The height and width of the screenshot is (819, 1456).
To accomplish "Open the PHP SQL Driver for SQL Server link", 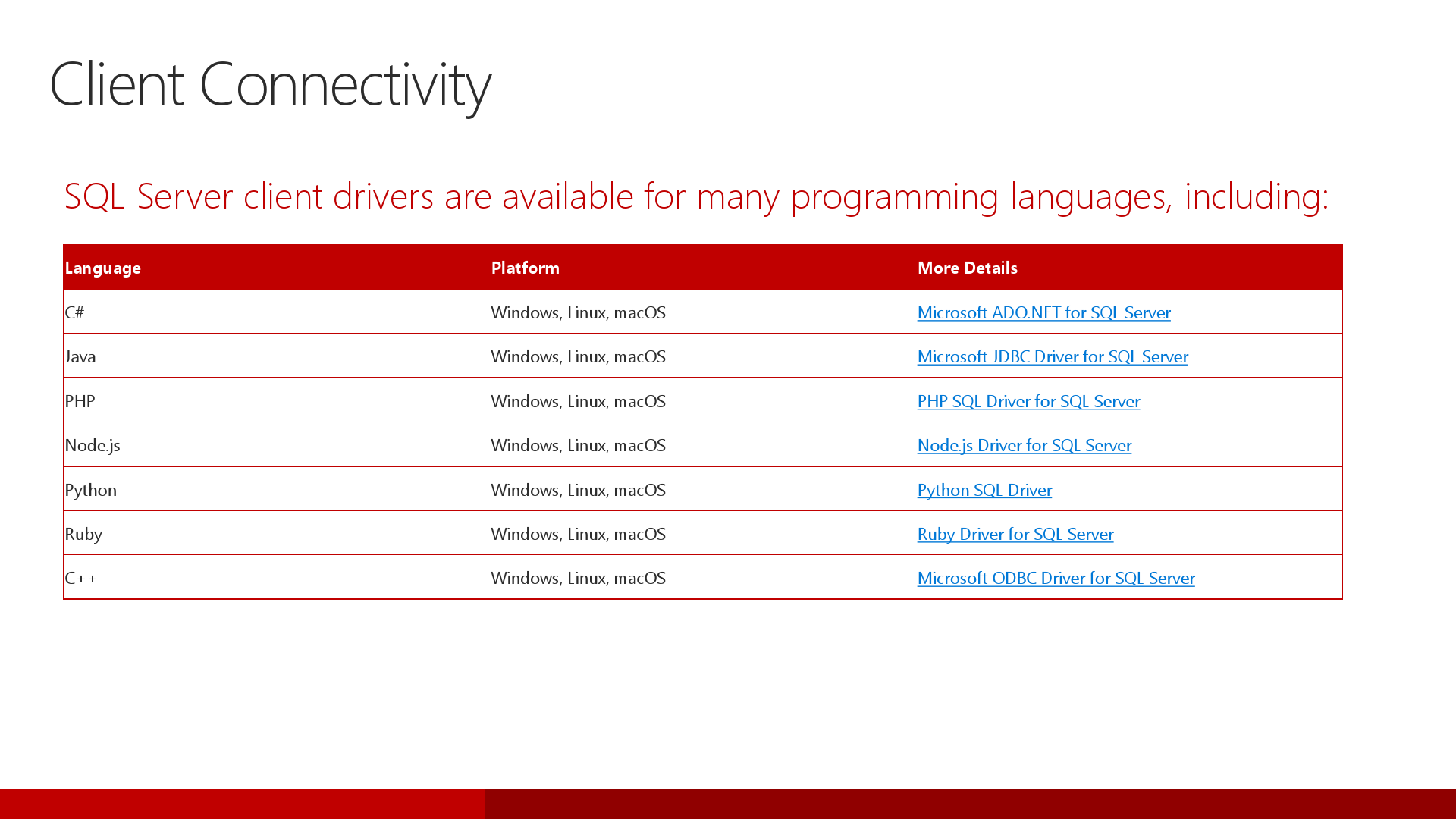I will tap(1028, 401).
